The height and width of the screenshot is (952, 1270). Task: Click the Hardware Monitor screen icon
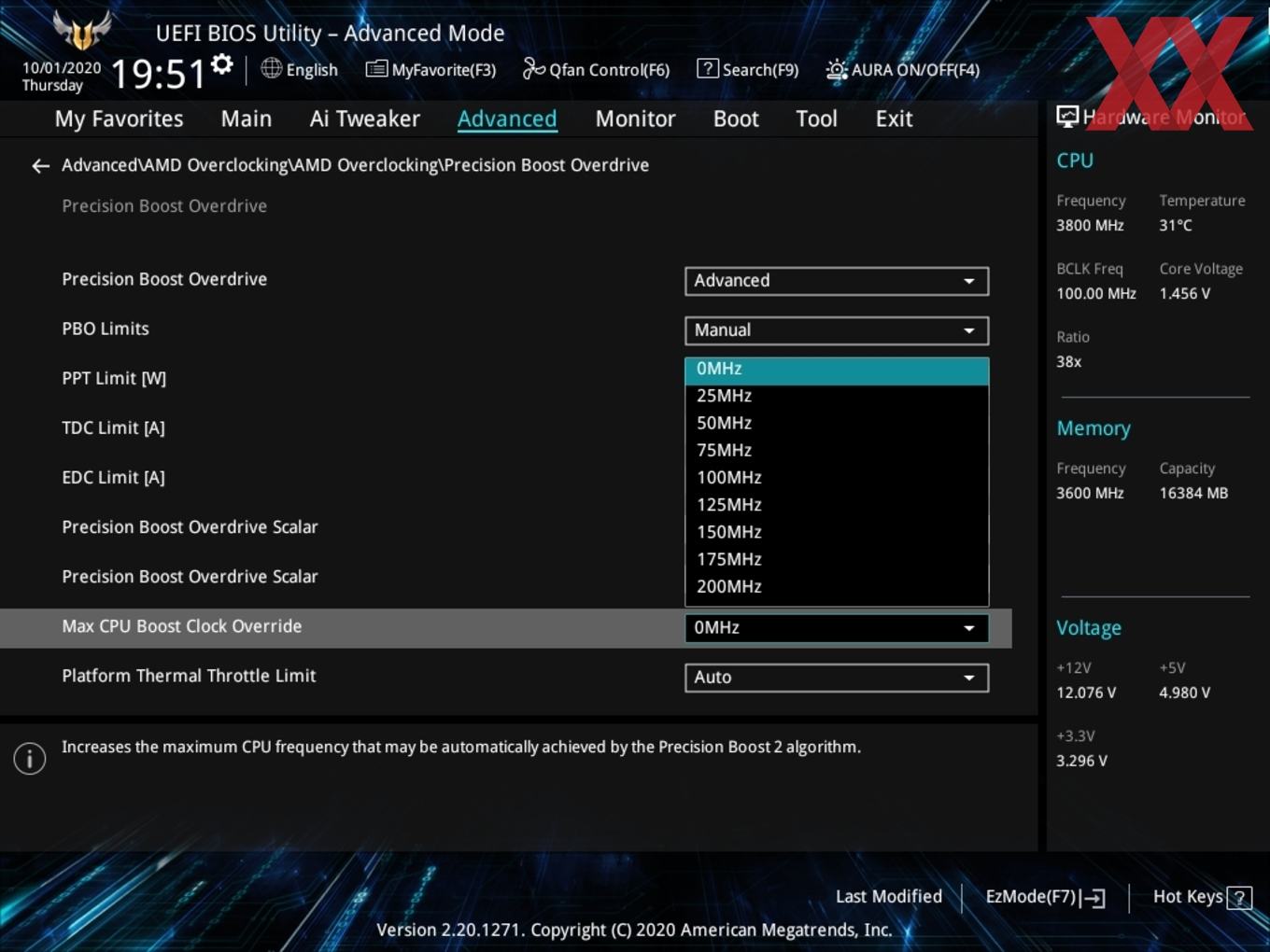point(1067,117)
